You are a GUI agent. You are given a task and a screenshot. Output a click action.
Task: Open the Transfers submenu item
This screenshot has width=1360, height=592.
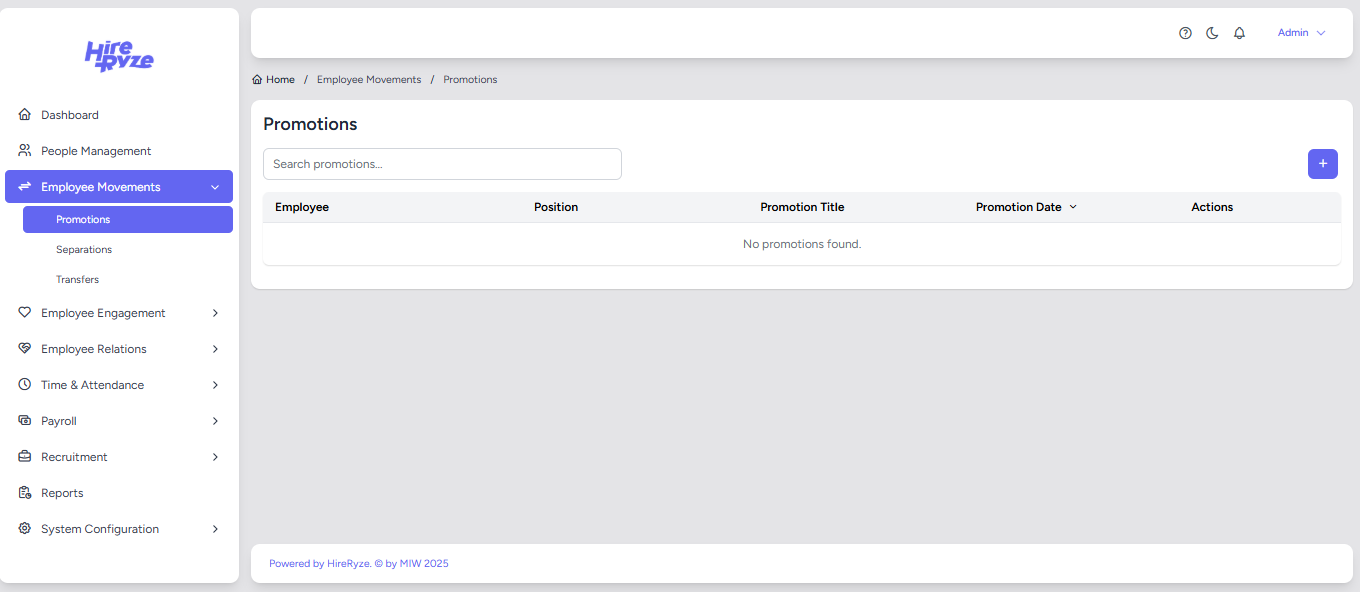77,280
